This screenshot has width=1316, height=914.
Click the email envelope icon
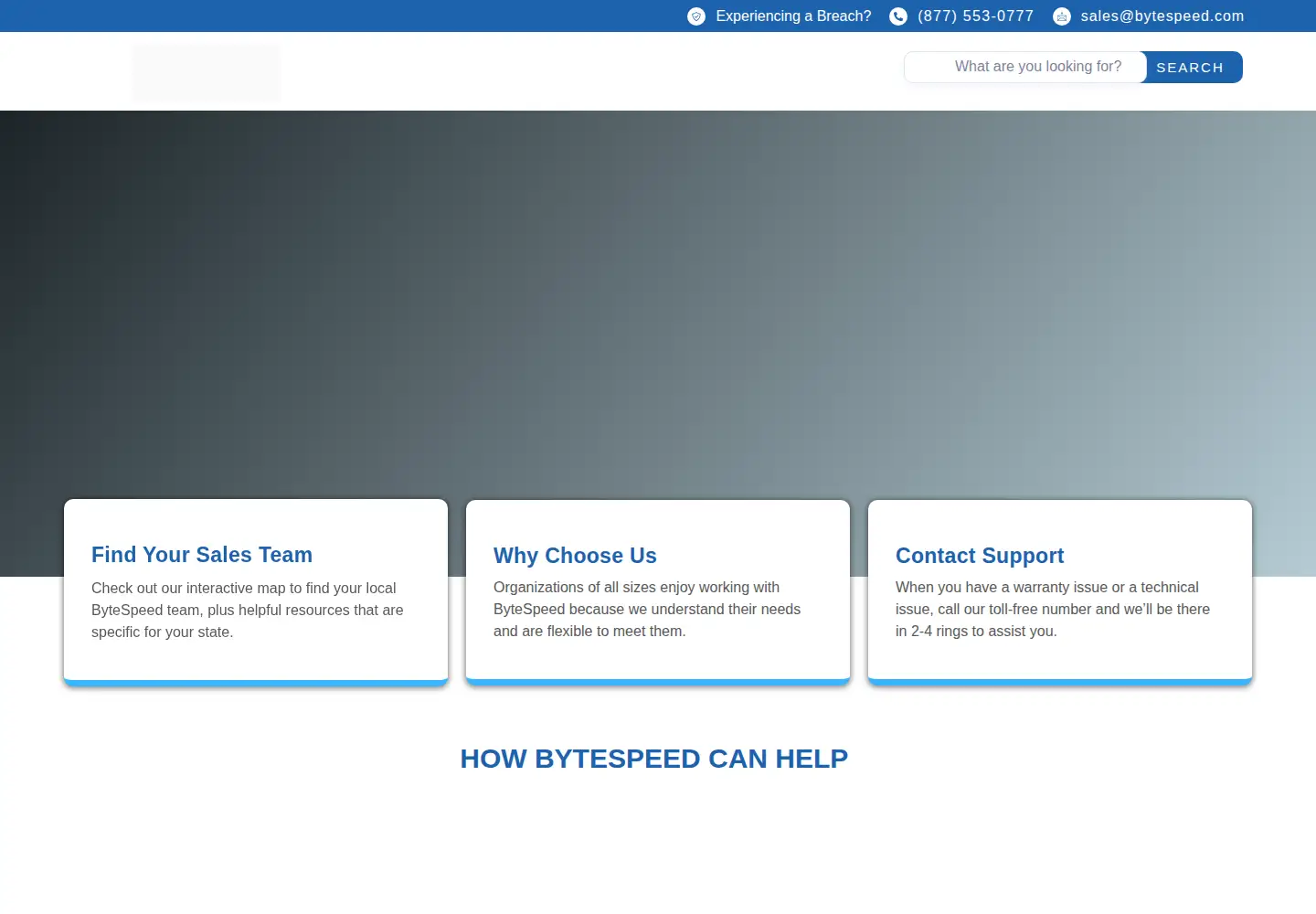1062,16
